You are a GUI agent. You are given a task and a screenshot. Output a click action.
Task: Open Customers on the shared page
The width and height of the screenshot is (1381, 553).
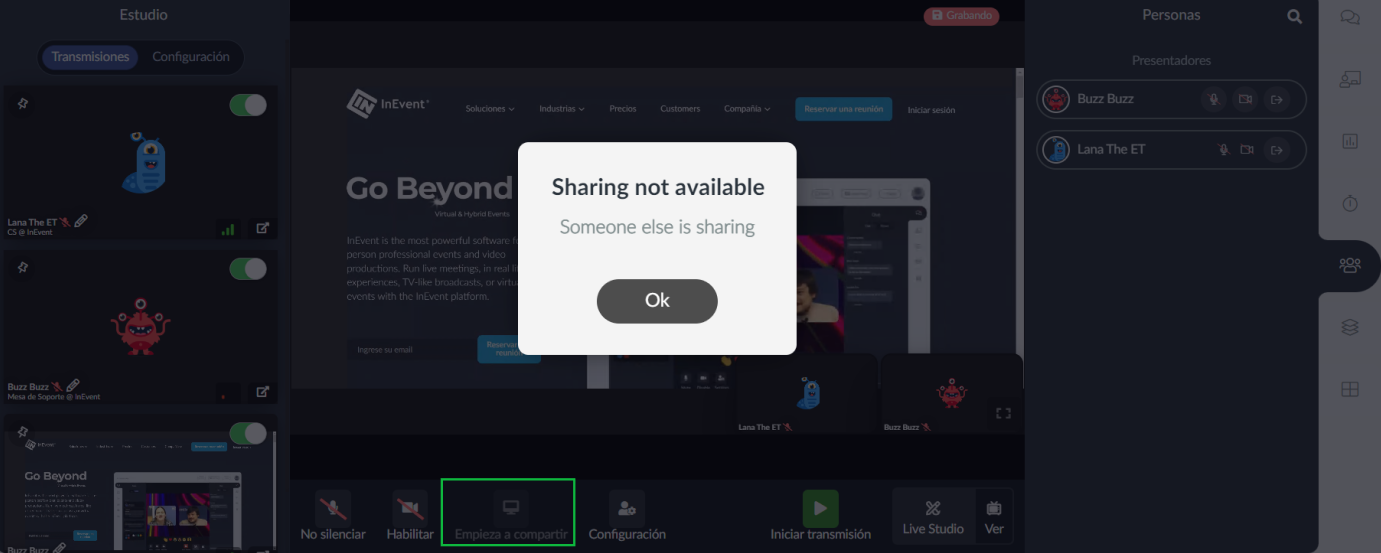click(680, 108)
